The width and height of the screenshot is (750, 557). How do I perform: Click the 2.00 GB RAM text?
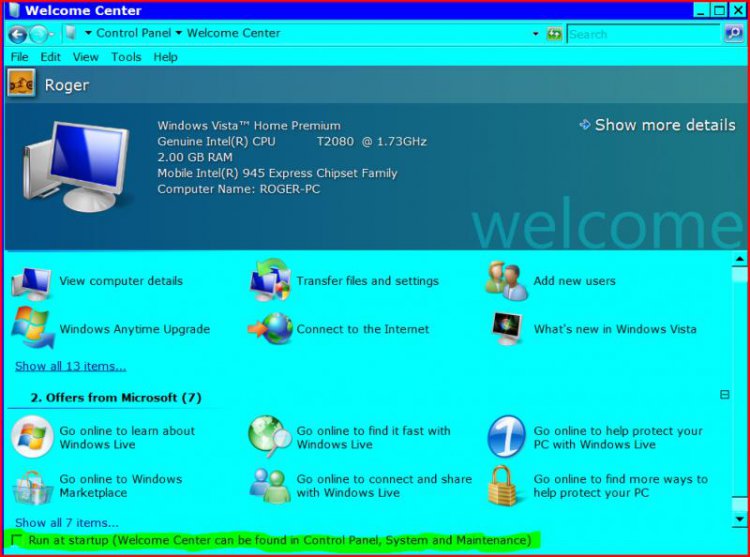pyautogui.click(x=195, y=157)
